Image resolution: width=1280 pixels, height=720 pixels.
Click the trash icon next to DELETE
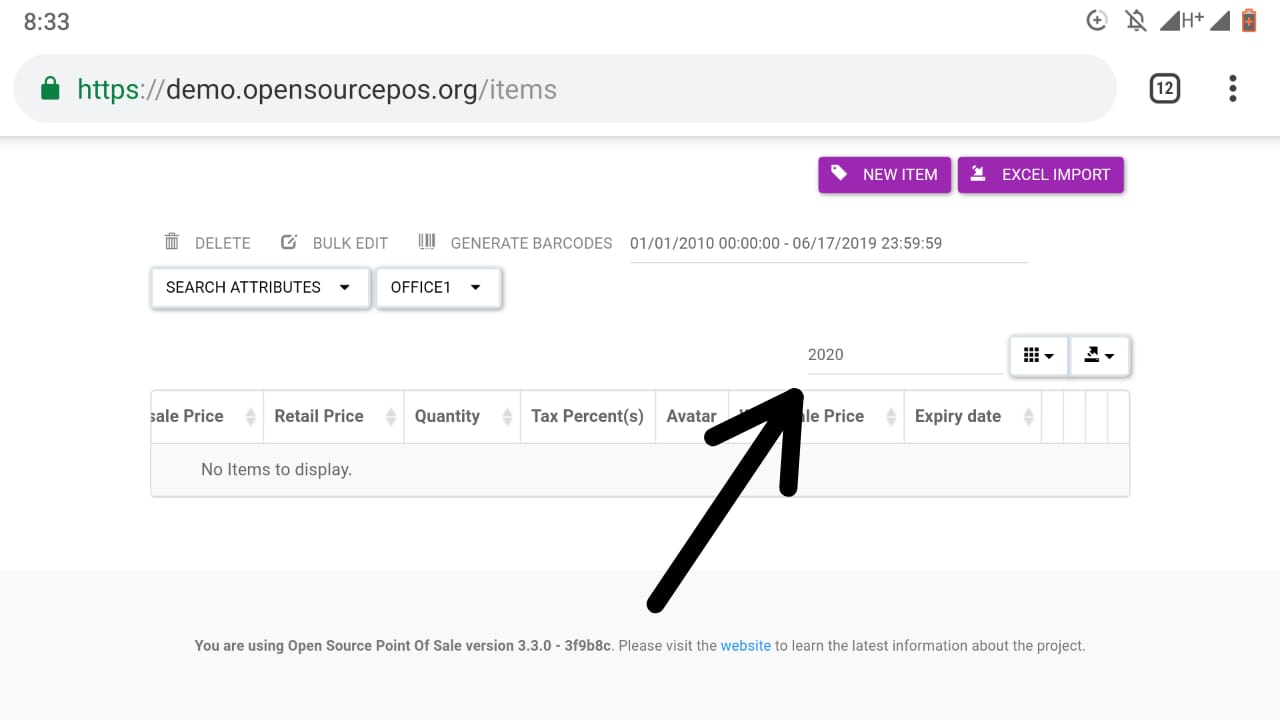(173, 241)
